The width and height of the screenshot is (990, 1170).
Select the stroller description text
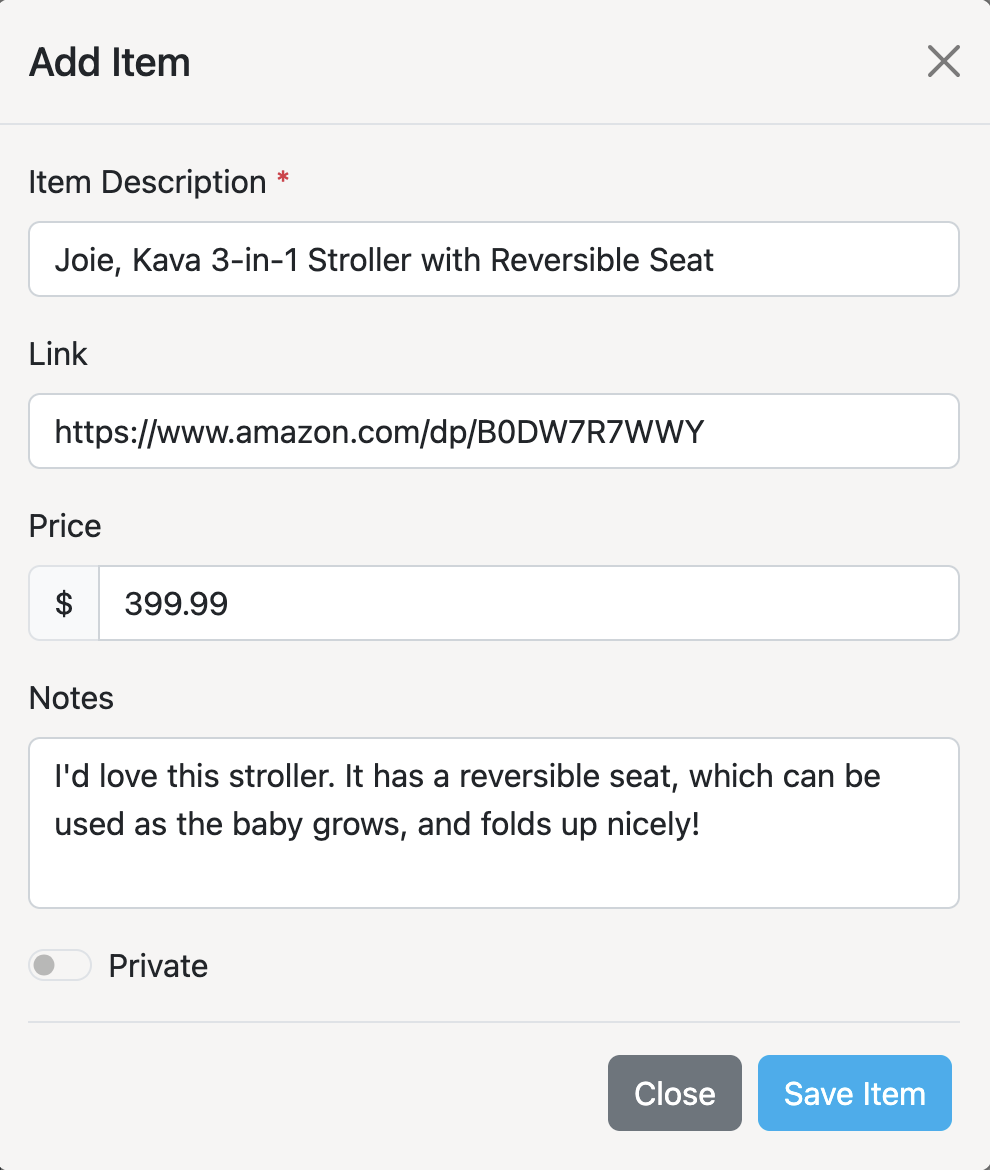click(x=384, y=259)
